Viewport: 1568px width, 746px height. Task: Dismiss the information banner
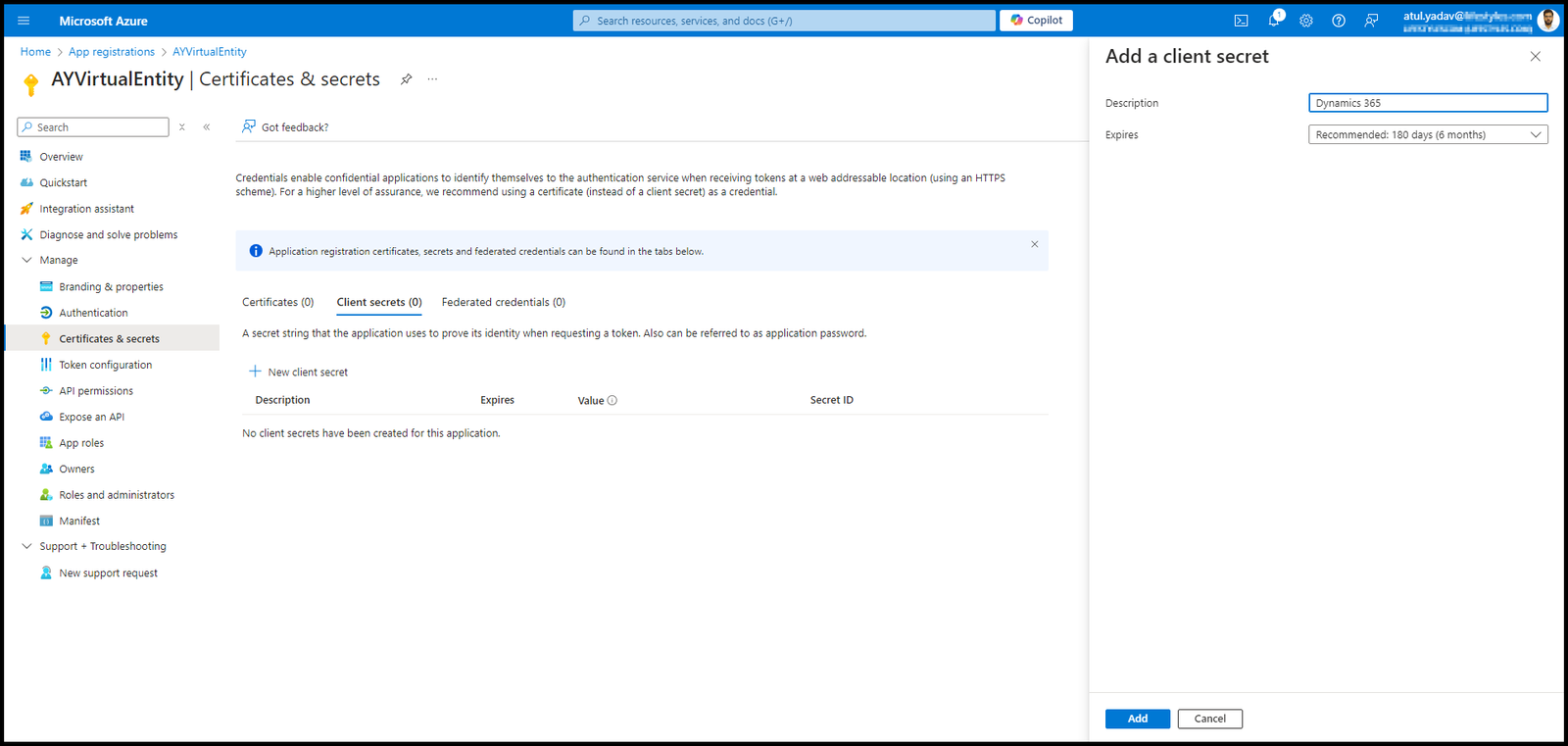coord(1034,244)
